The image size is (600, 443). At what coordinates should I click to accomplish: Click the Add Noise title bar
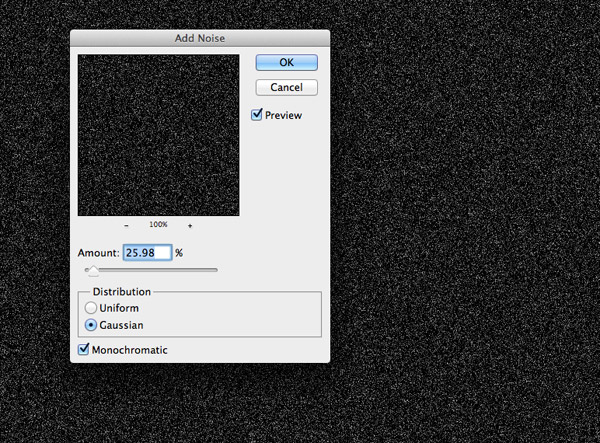(200, 38)
